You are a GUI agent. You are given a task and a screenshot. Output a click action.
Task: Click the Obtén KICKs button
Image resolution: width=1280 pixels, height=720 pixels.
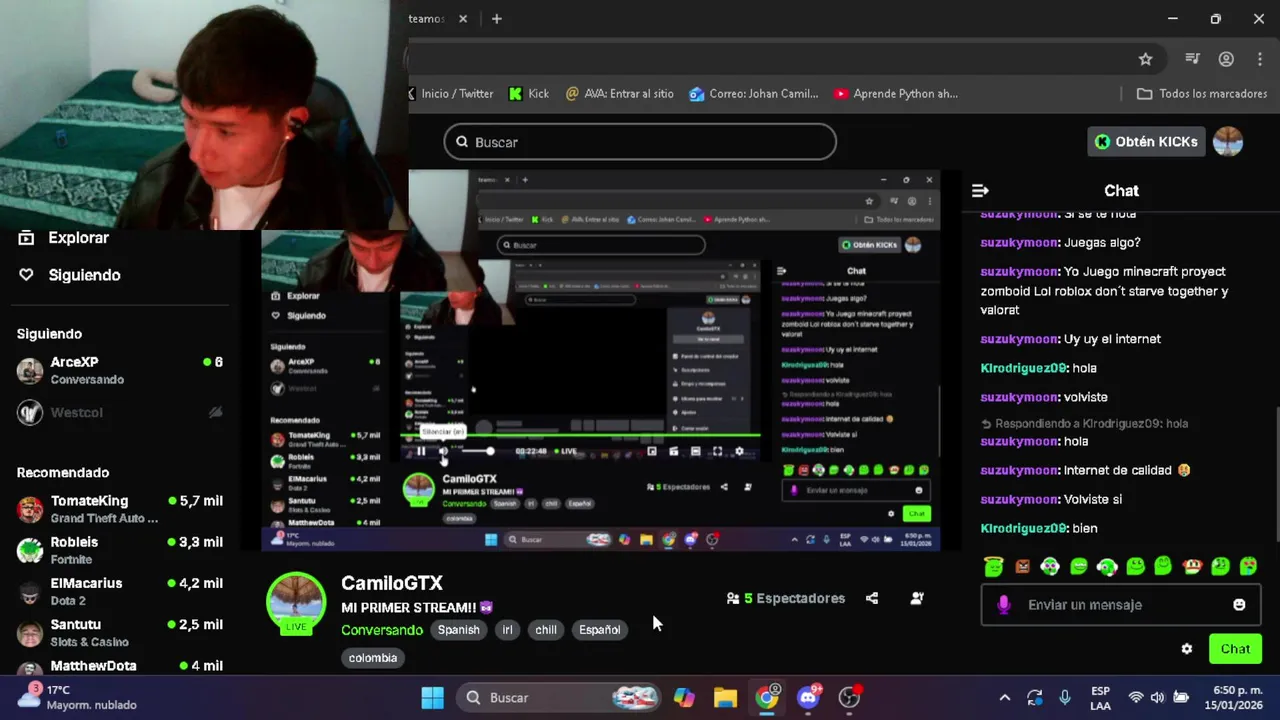1146,142
